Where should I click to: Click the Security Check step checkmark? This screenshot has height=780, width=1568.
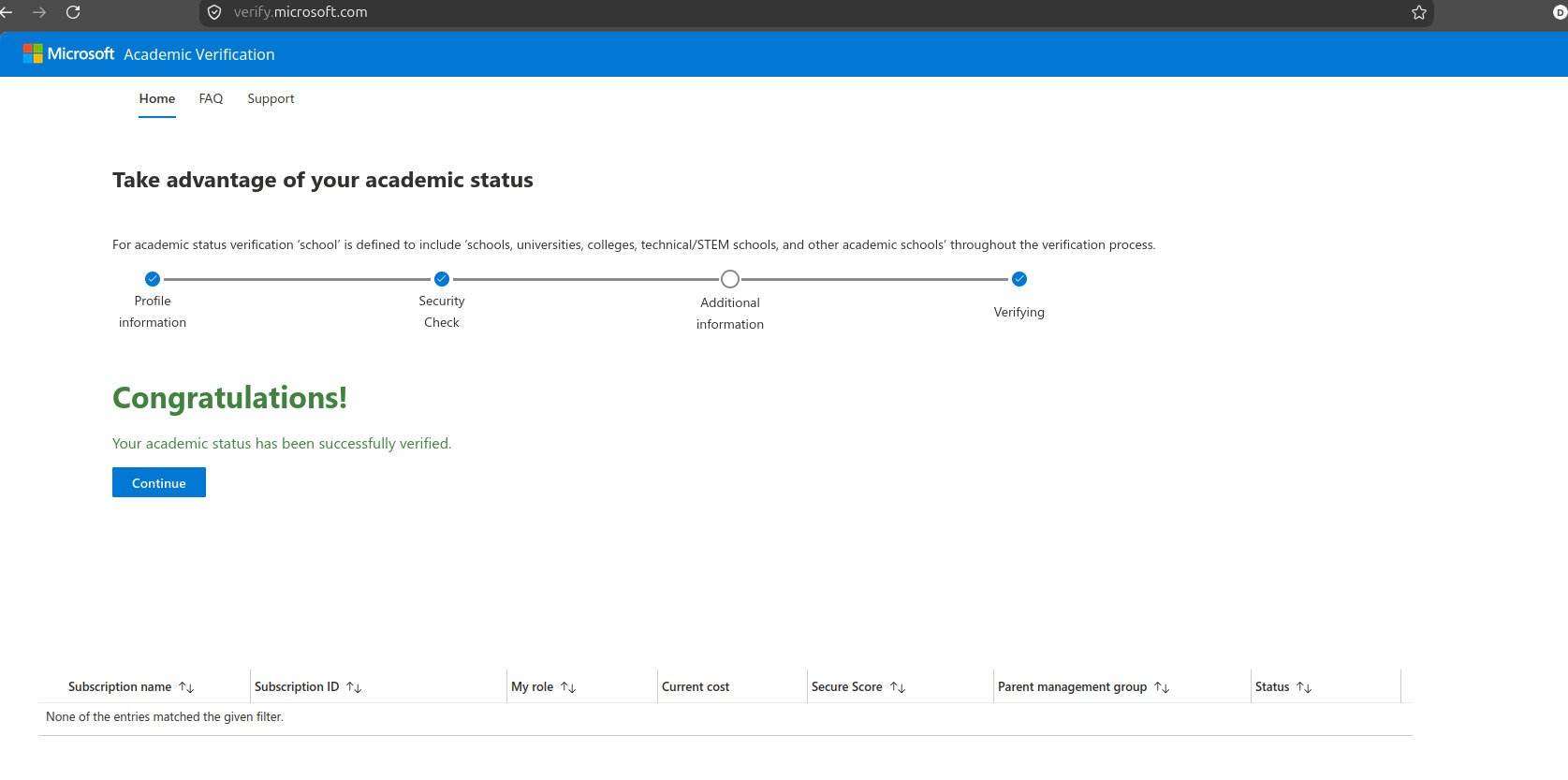tap(442, 278)
